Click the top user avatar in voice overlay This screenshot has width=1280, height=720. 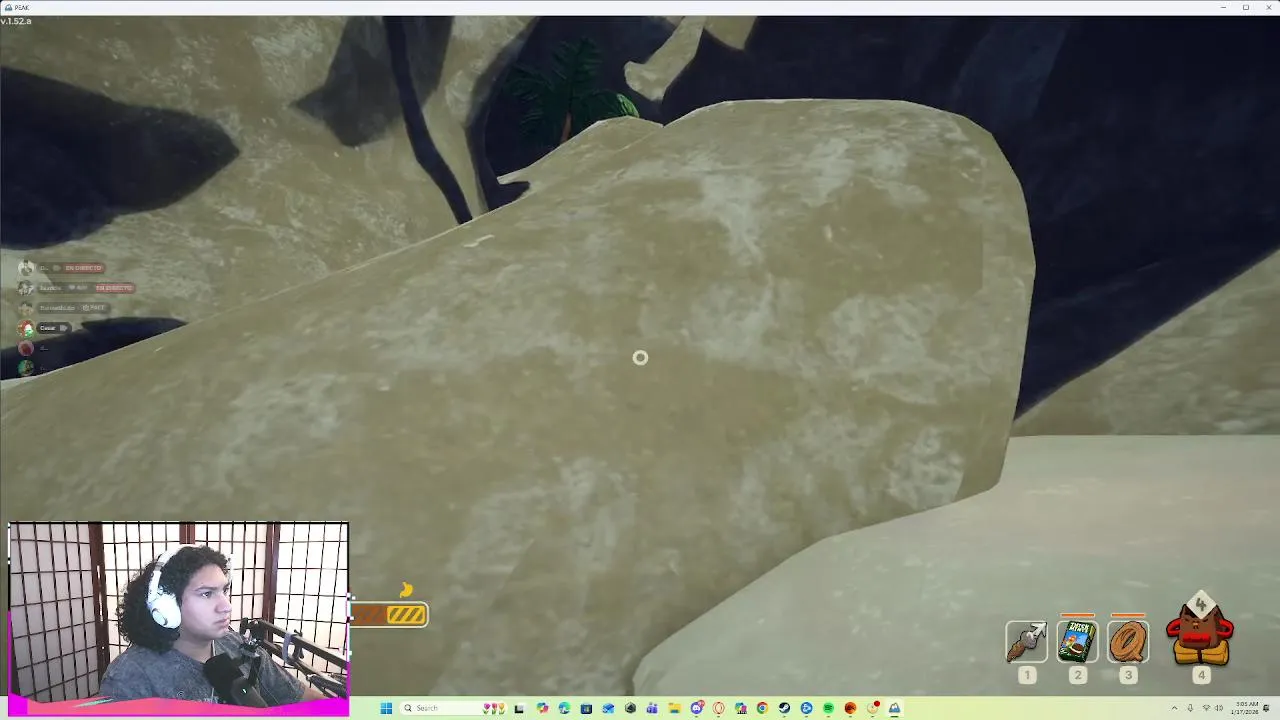click(x=26, y=268)
